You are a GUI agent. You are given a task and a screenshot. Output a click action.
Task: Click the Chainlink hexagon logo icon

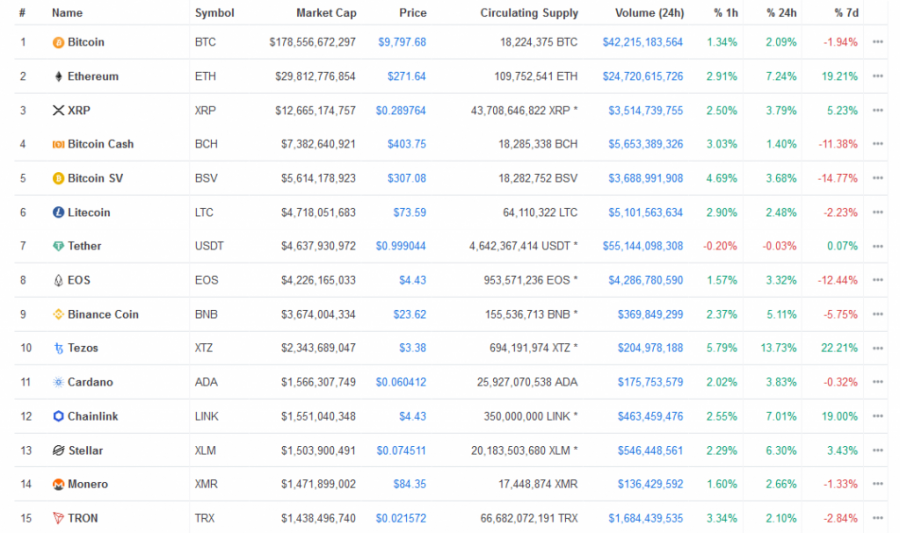(x=58, y=417)
